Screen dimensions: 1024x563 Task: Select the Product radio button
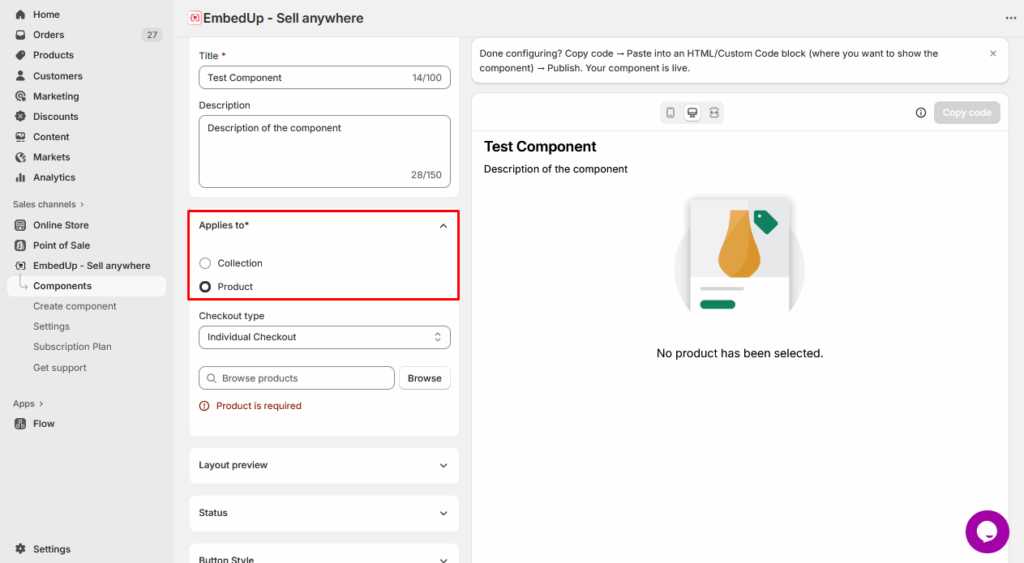pyautogui.click(x=205, y=287)
